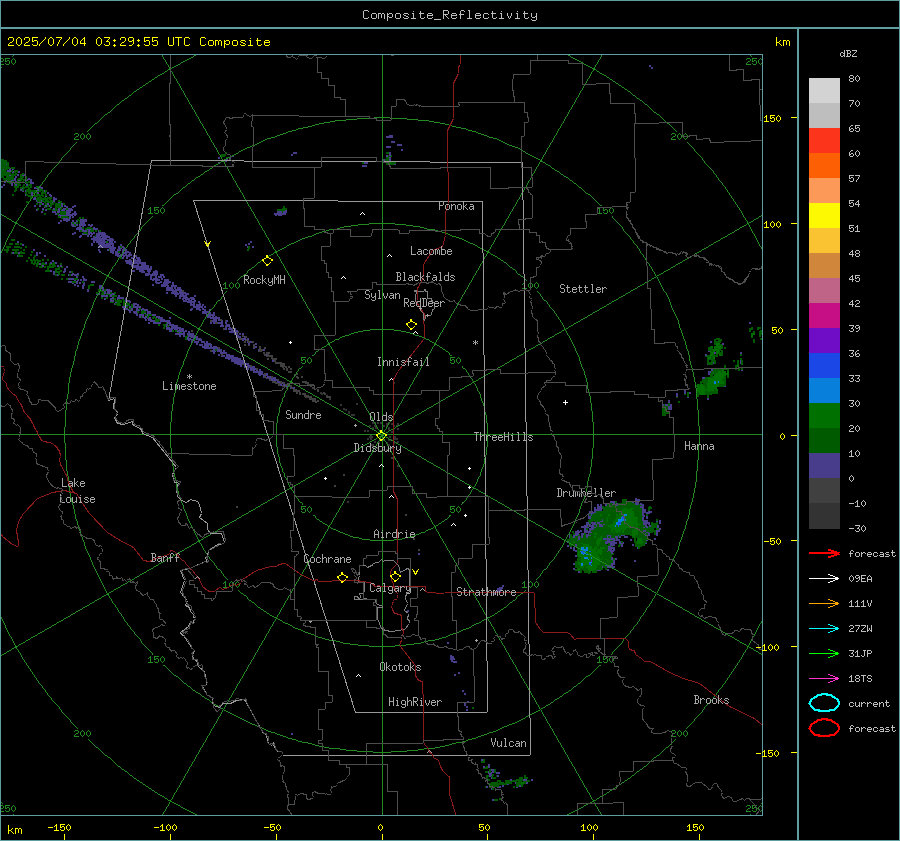The width and height of the screenshot is (900, 841).
Task: Click the Sylvan label
Action: pos(382,295)
